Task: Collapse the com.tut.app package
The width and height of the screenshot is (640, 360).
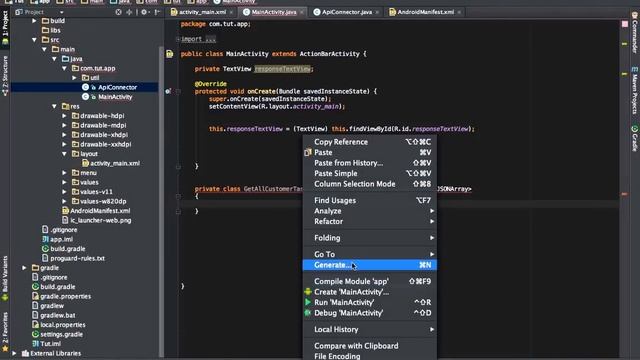Action: (x=64, y=68)
